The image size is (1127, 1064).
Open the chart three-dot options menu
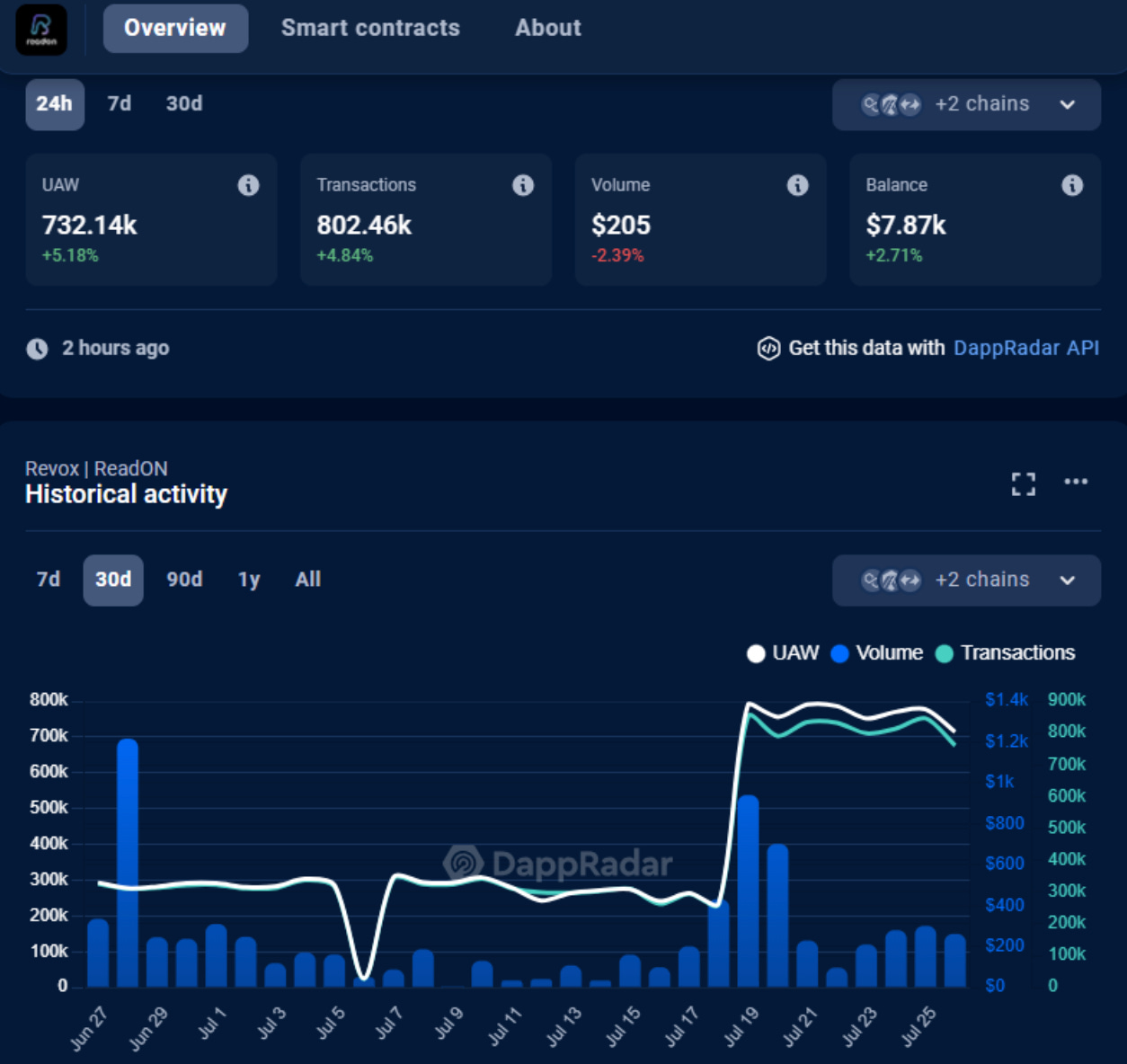tap(1076, 482)
